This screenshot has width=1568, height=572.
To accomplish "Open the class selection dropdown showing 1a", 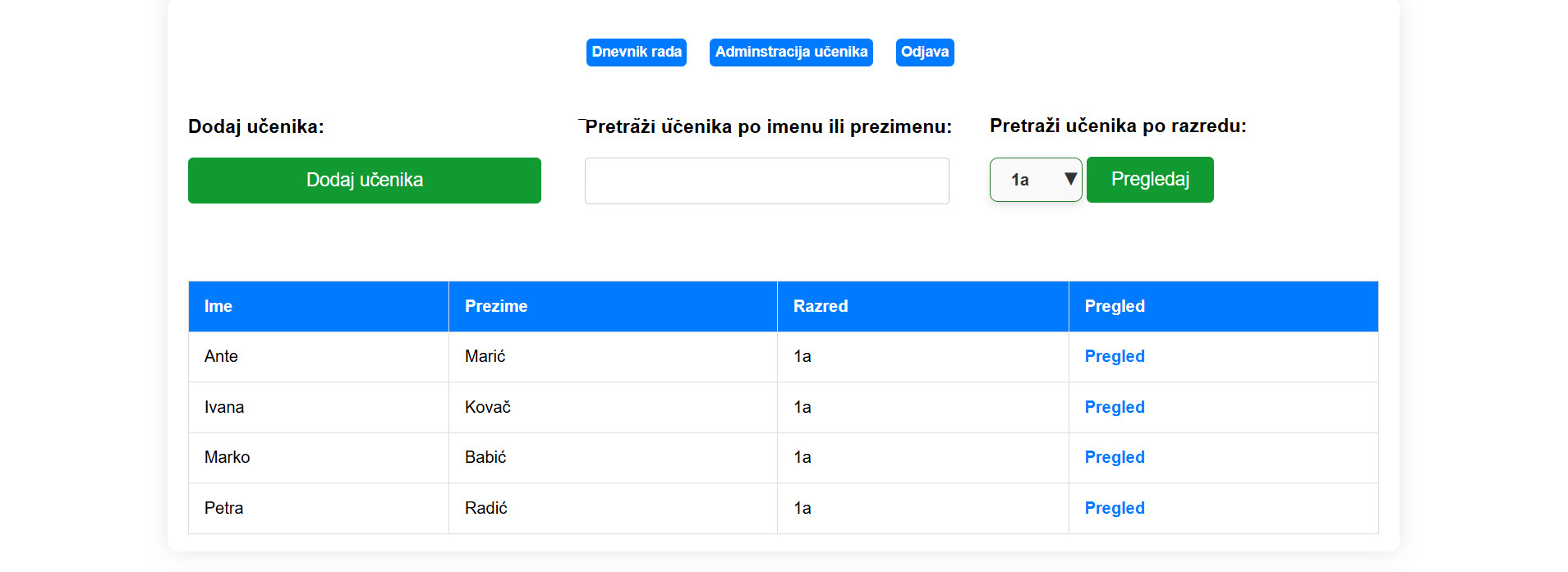I will (x=1035, y=180).
